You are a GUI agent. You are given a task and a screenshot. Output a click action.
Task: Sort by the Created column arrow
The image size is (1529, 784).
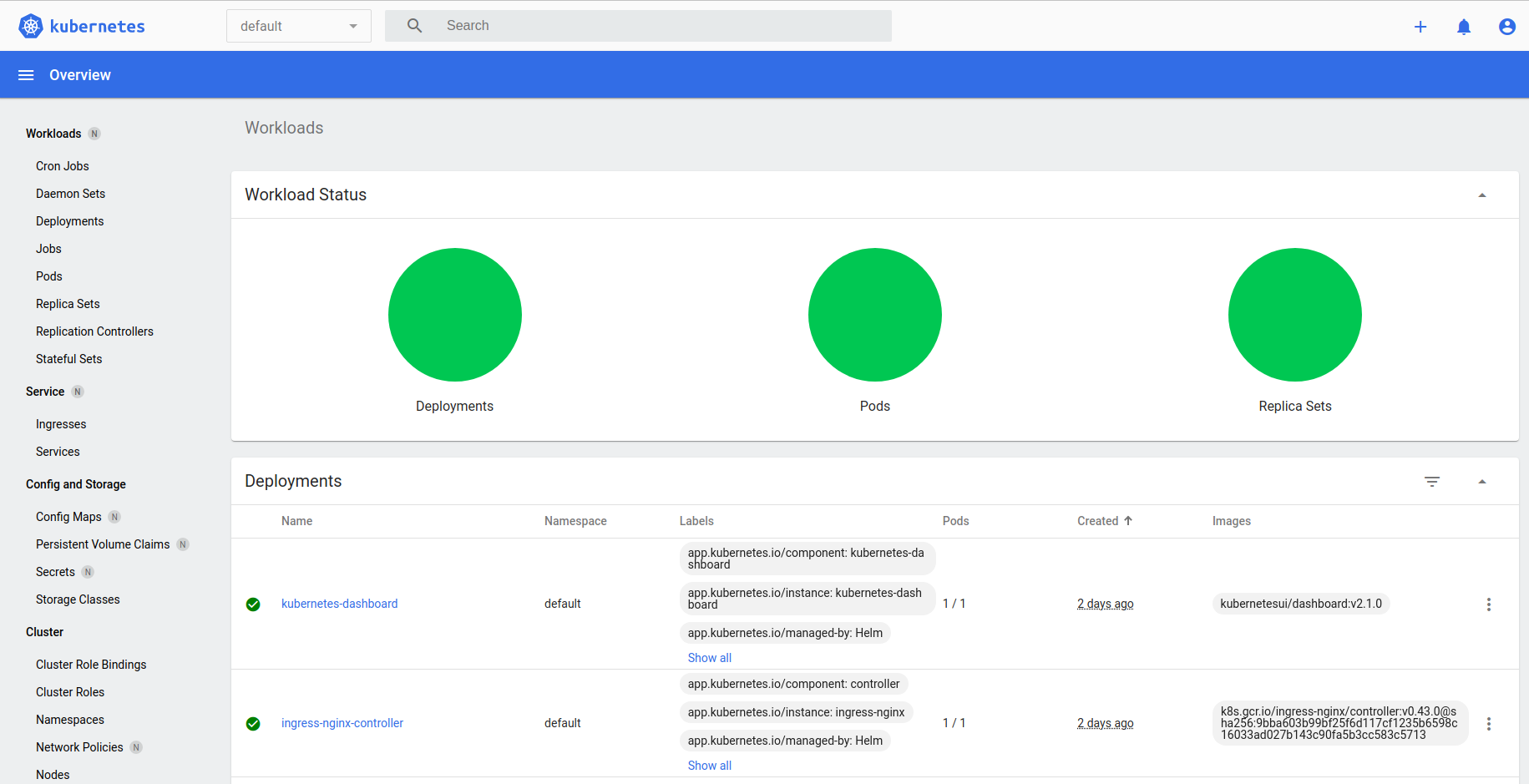[x=1128, y=520]
